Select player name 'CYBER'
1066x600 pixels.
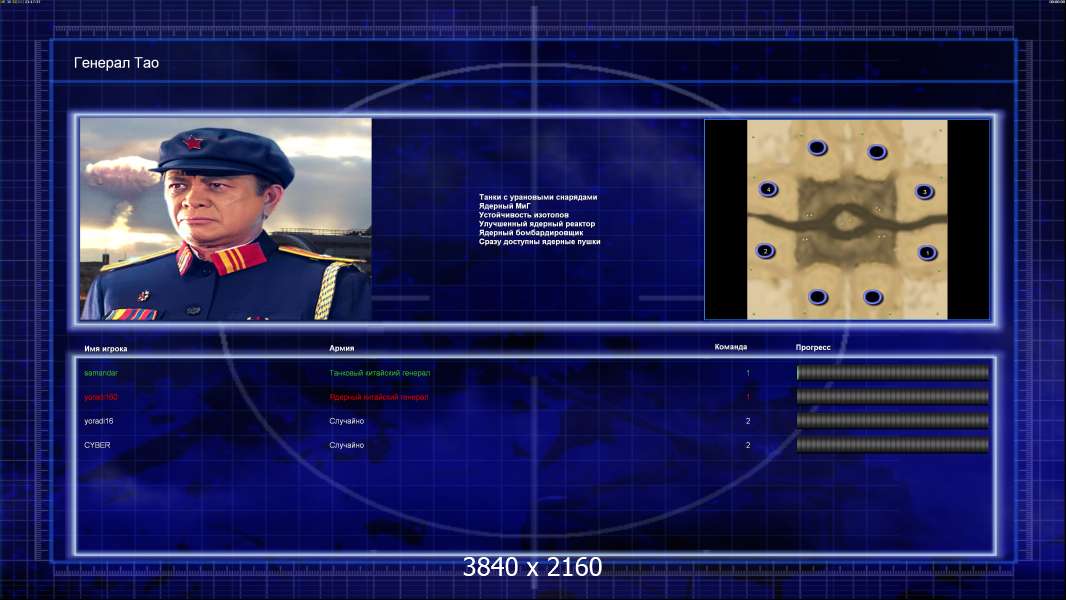97,445
